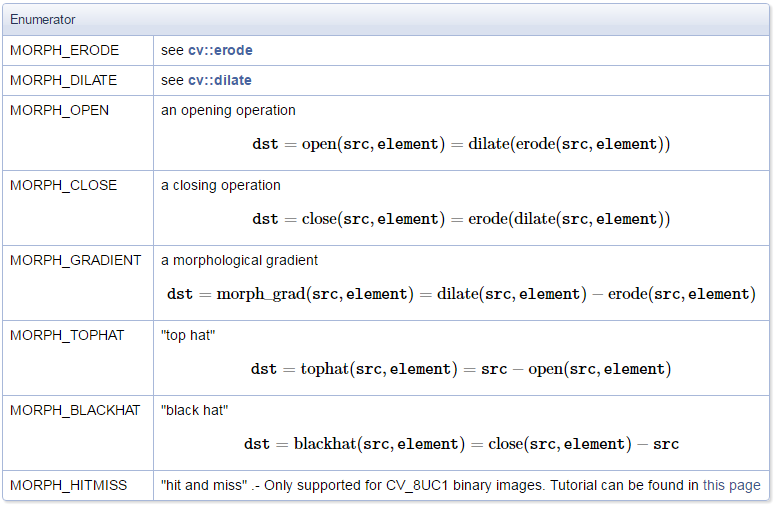The width and height of the screenshot is (775, 507).
Task: Click the blackhat formula
Action: point(461,444)
